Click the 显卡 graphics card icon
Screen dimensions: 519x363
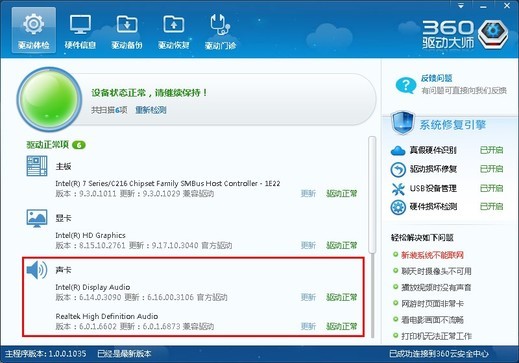37,218
